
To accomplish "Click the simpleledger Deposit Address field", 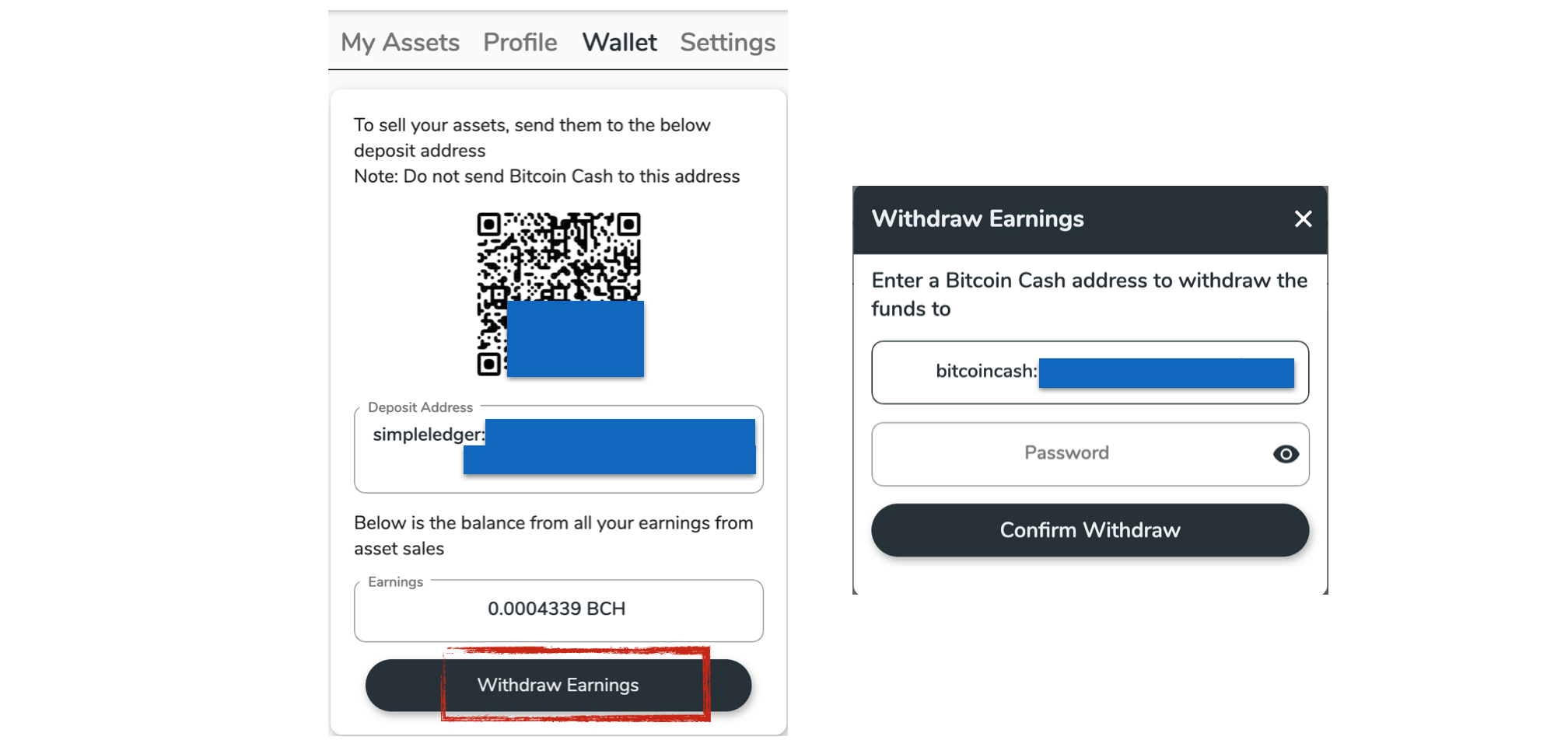I will [x=558, y=449].
